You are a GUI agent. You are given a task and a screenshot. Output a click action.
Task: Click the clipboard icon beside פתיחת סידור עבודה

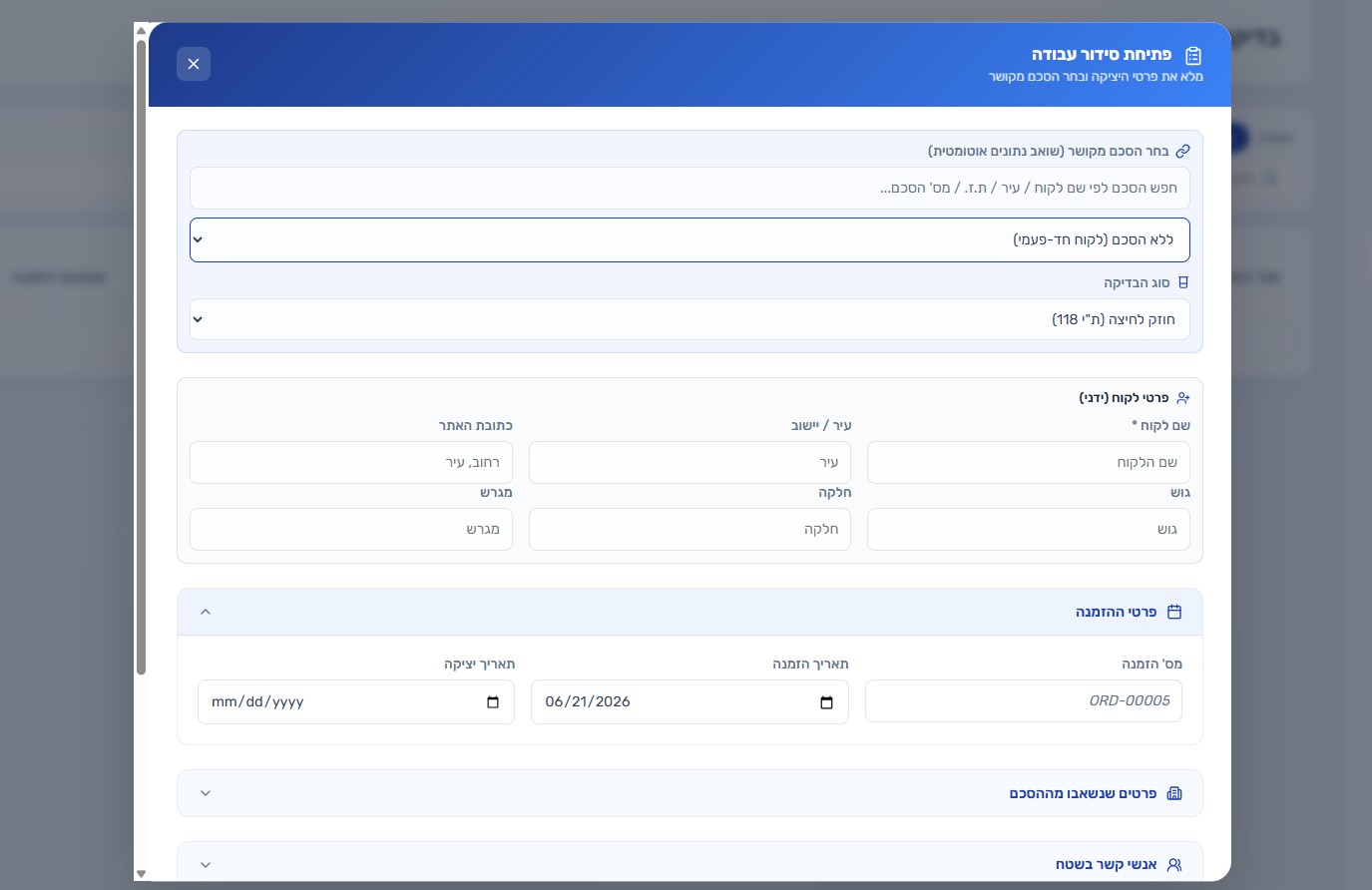pyautogui.click(x=1193, y=56)
